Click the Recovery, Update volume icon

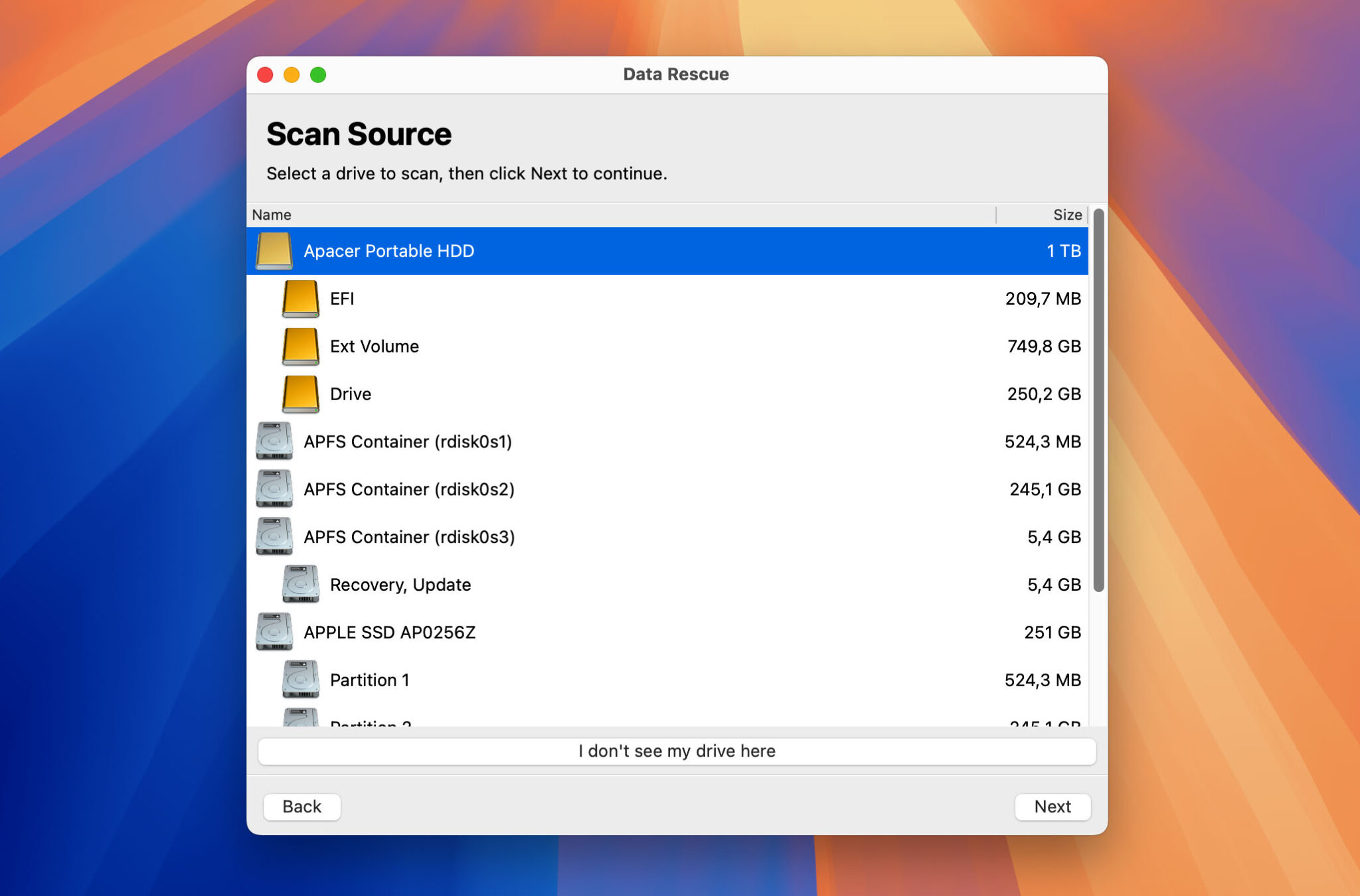299,584
